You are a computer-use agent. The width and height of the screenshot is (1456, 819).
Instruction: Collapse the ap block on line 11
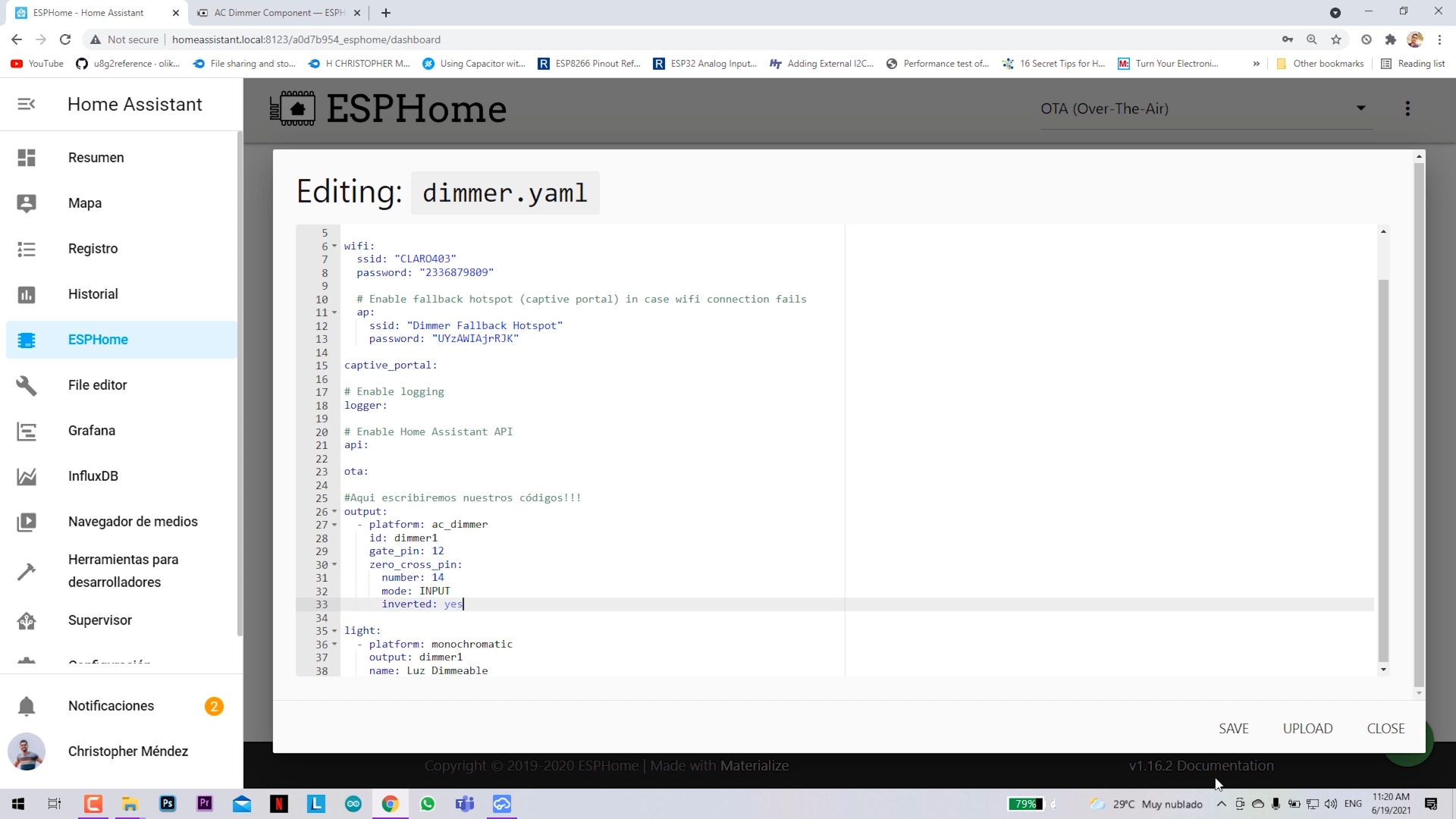334,312
